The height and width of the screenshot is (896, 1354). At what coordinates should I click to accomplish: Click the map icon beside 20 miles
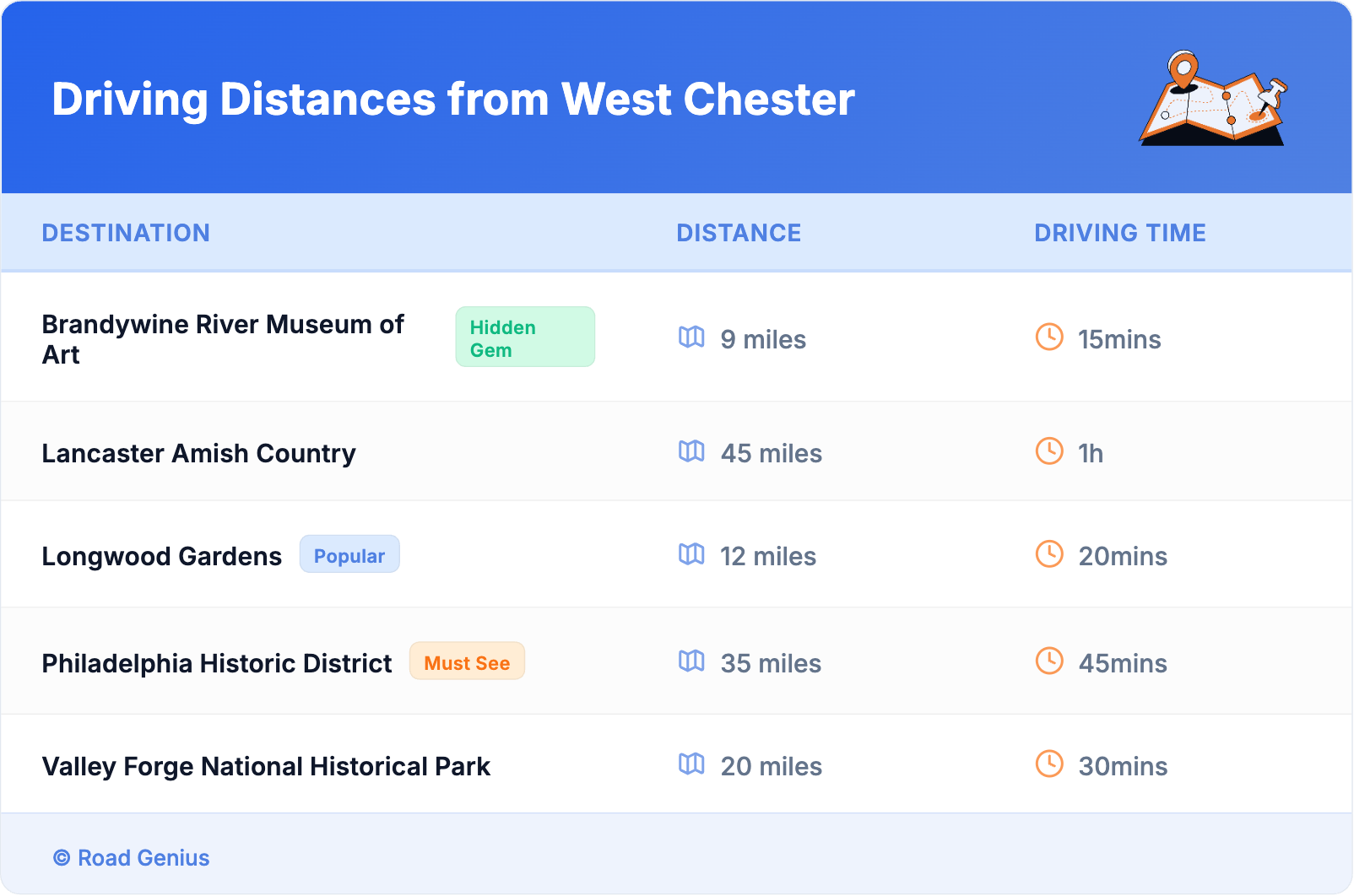(x=691, y=764)
